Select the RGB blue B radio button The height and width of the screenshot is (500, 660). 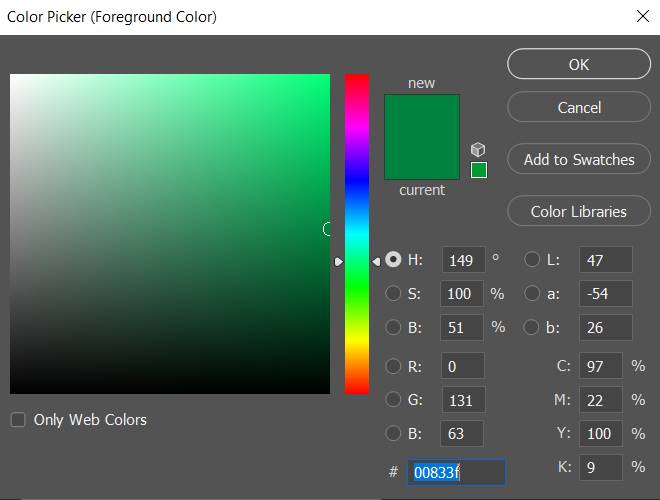click(x=393, y=433)
